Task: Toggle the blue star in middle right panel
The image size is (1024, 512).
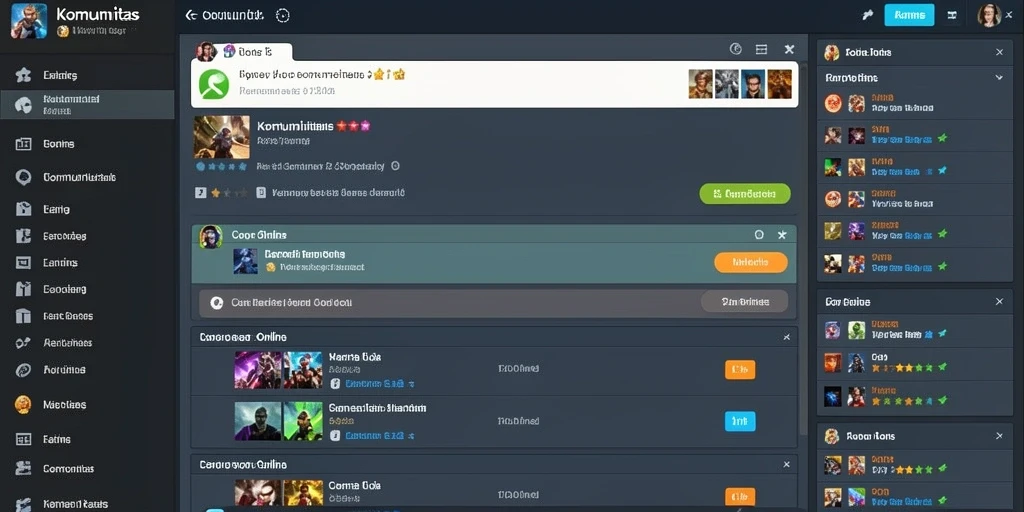Action: [942, 334]
